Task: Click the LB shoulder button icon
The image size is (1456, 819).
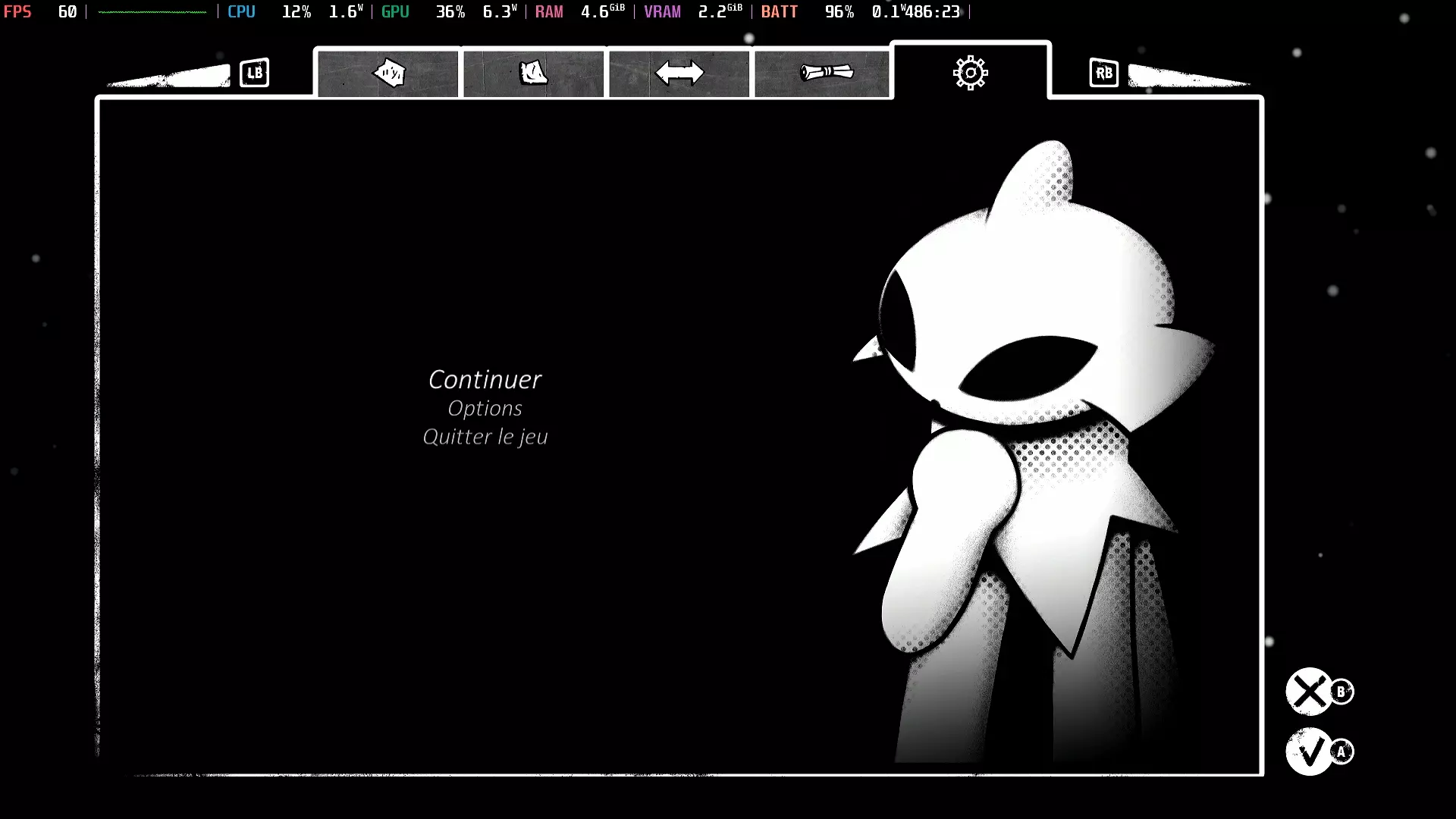Action: 254,73
